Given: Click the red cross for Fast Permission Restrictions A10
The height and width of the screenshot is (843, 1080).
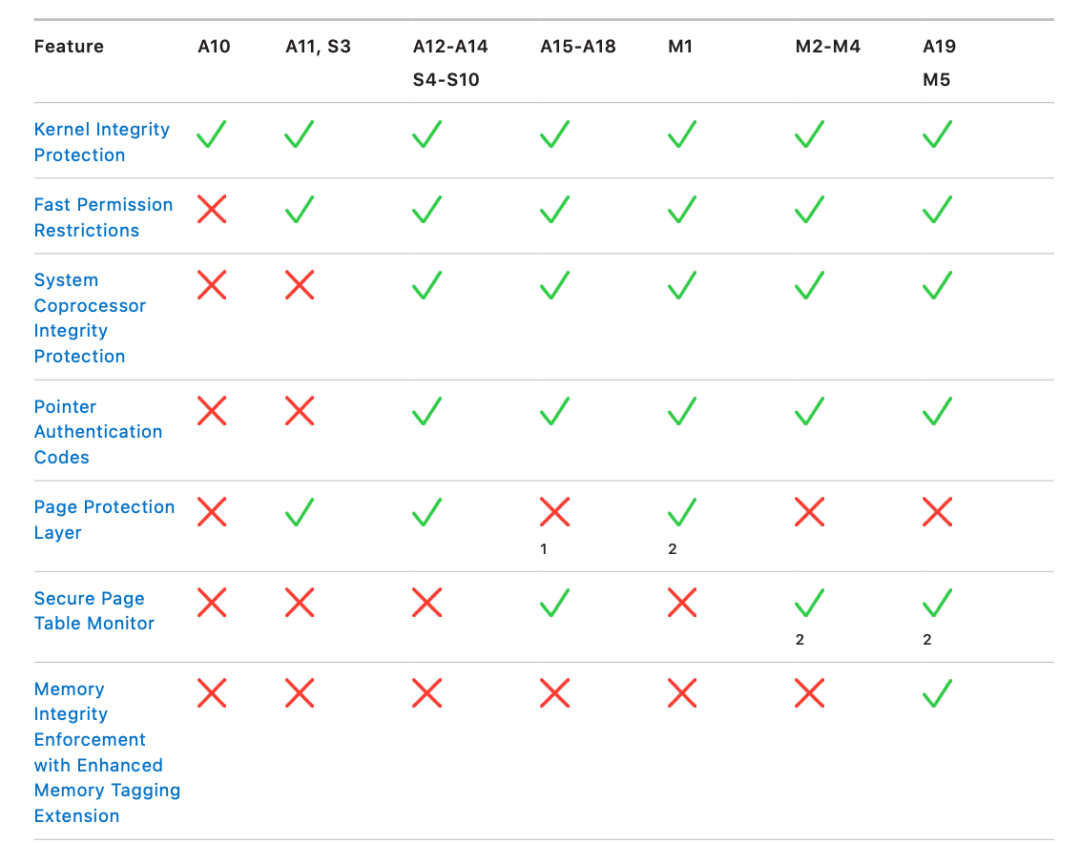Looking at the screenshot, I should pos(212,210).
